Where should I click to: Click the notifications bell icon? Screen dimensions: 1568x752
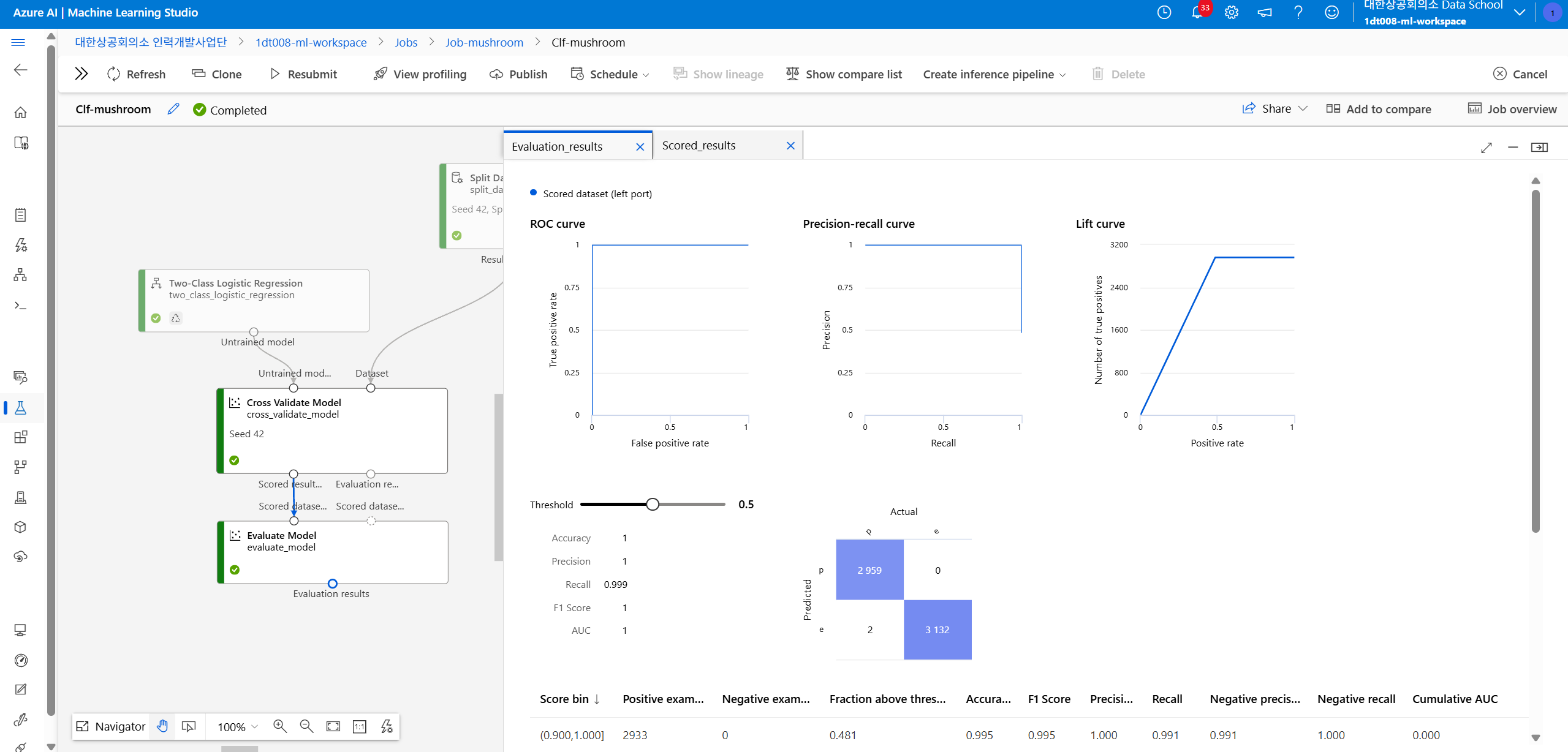1197,13
